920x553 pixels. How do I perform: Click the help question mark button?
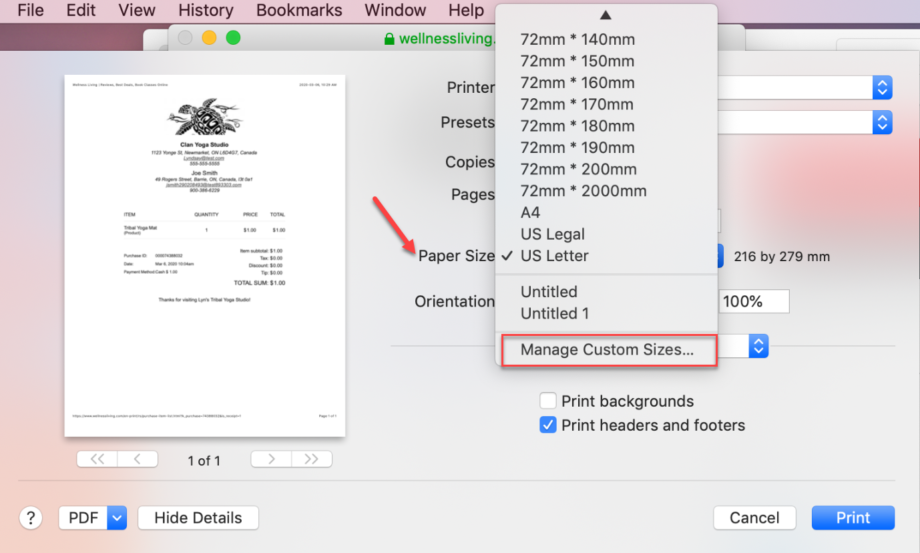click(31, 518)
